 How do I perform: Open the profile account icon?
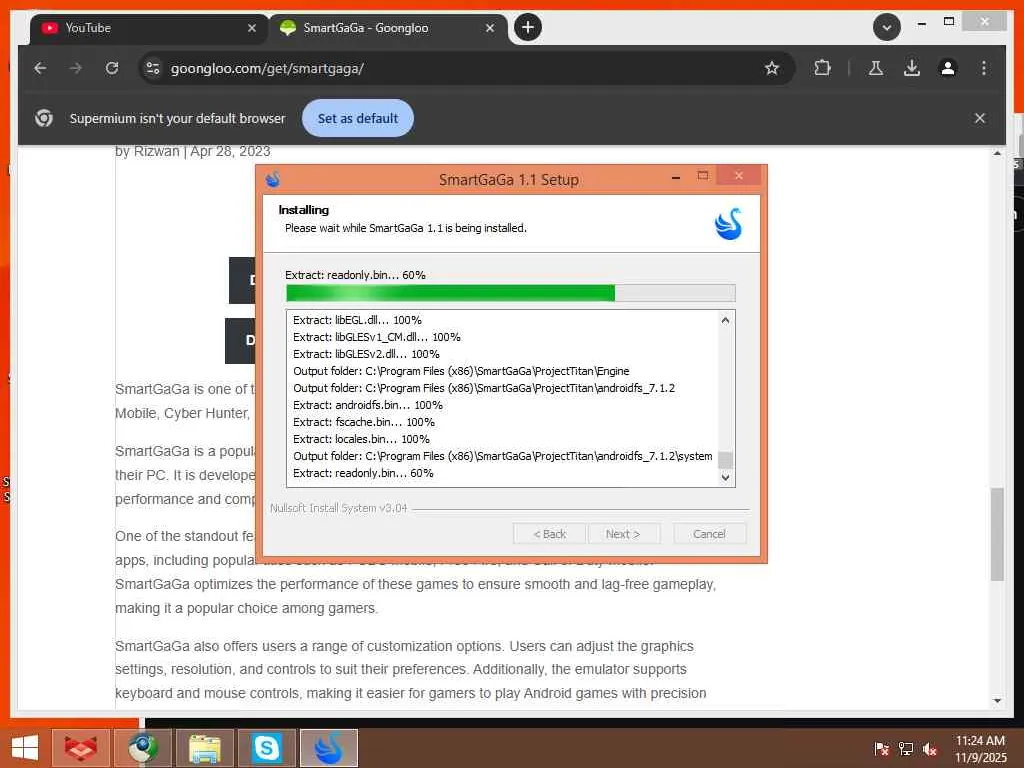948,68
